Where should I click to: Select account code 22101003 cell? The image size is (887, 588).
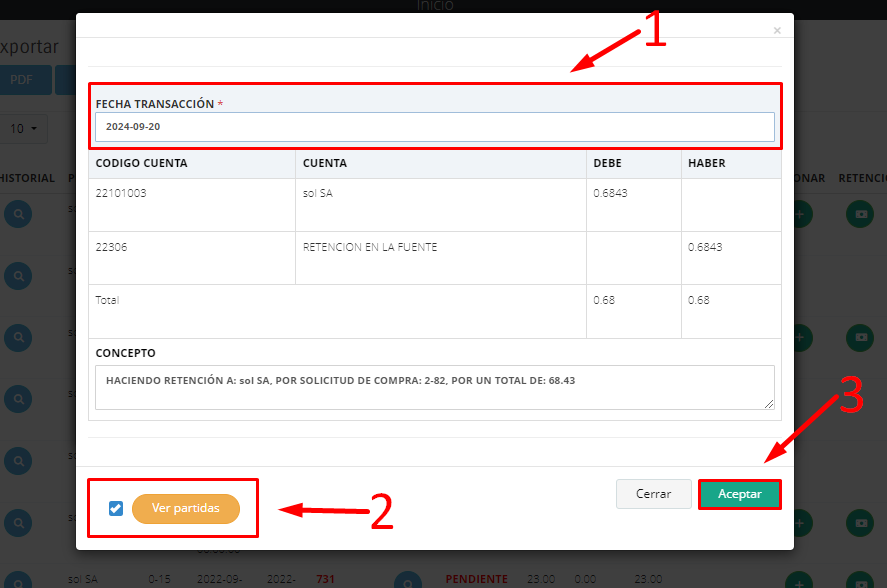[x=192, y=205]
